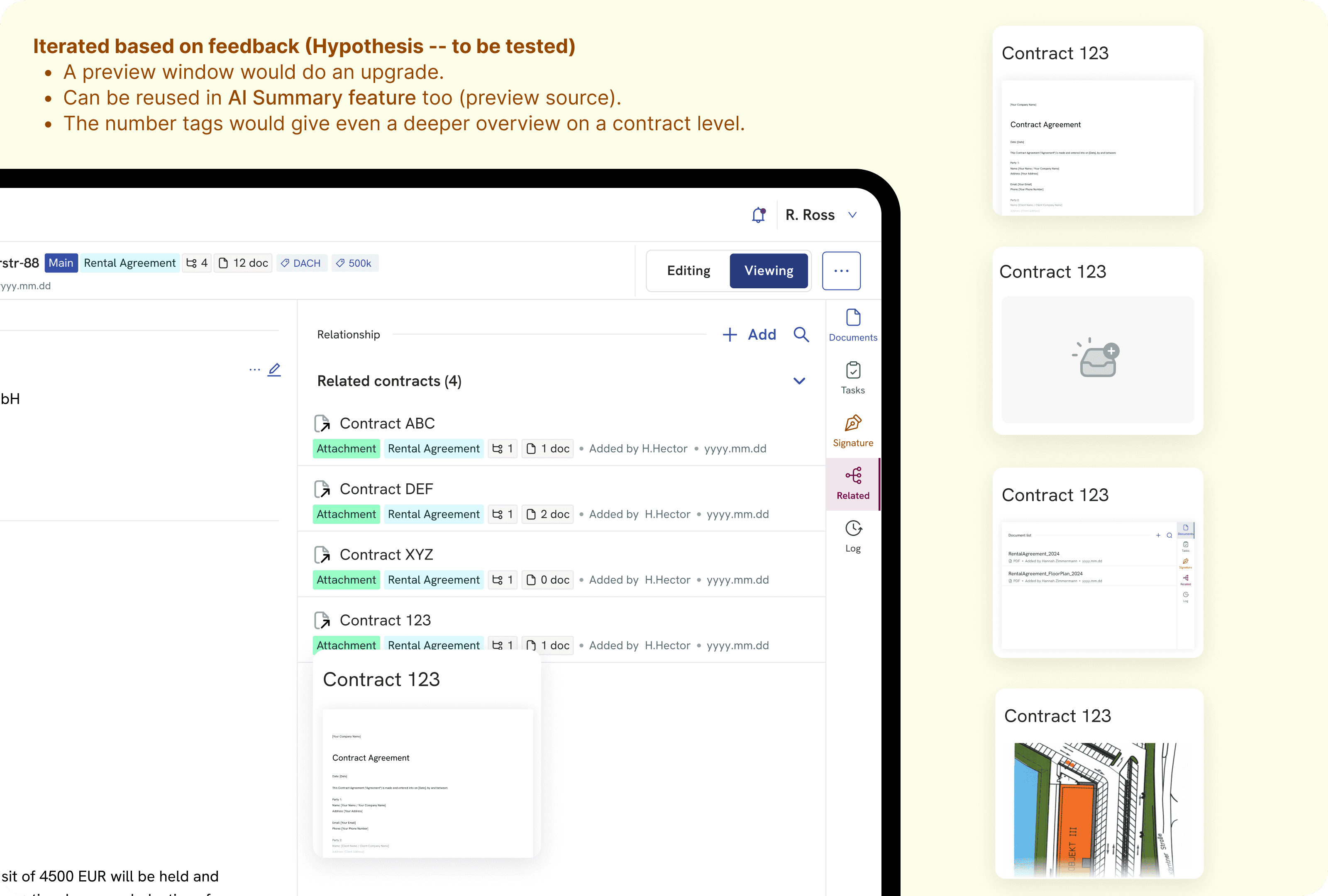The height and width of the screenshot is (896, 1328).
Task: Click the edit pencil icon in left panel
Action: point(274,370)
